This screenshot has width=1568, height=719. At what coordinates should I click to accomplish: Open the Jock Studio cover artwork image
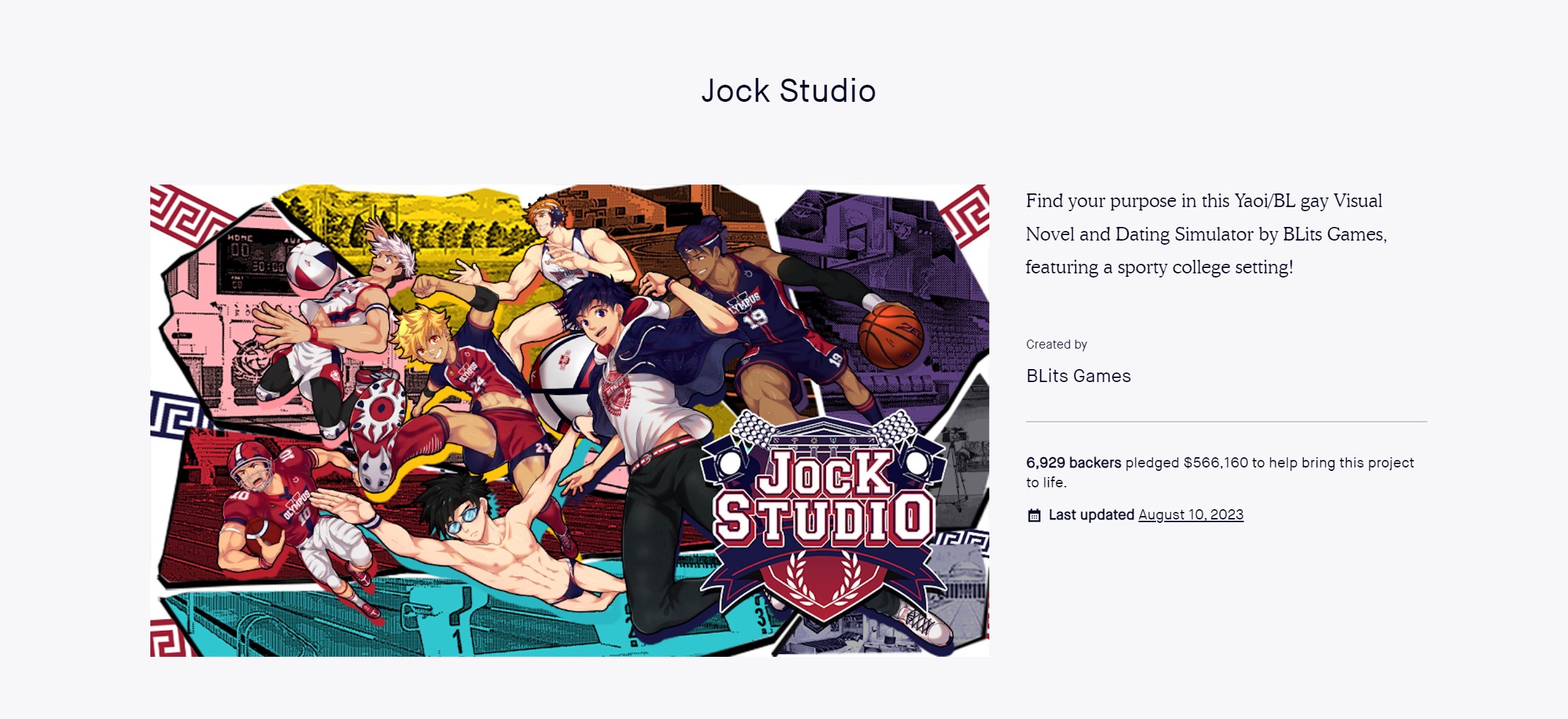click(570, 420)
